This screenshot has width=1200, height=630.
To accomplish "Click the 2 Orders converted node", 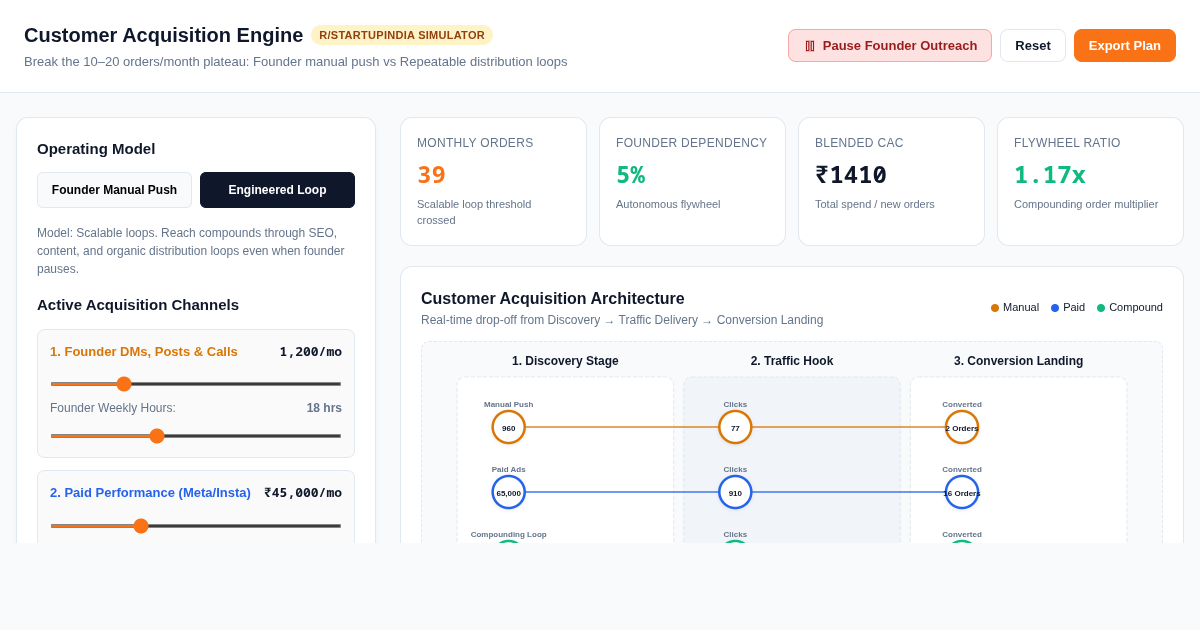I will tap(962, 427).
